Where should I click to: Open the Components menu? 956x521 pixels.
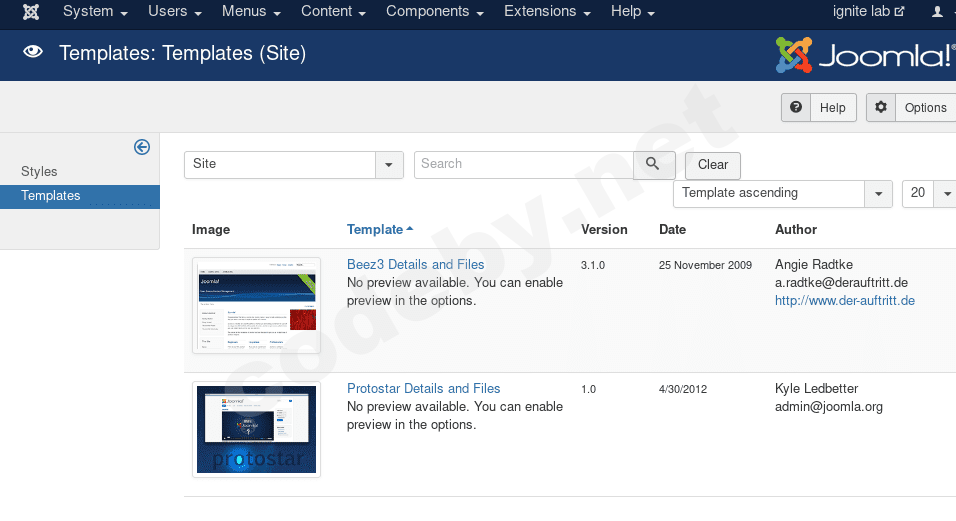pos(435,12)
